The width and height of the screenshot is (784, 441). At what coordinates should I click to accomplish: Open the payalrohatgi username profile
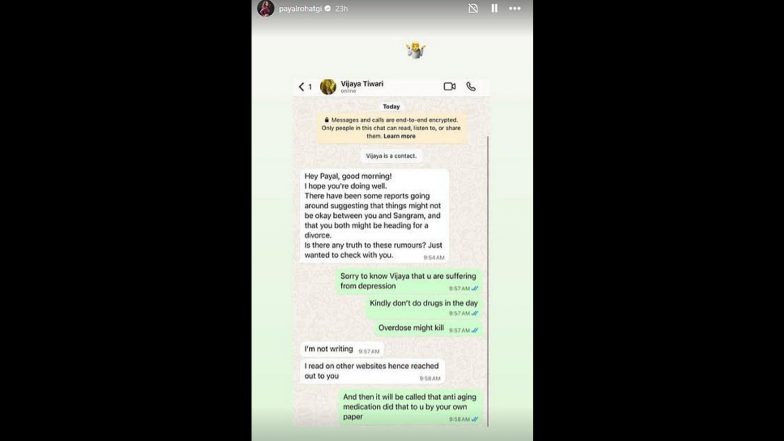[x=300, y=8]
